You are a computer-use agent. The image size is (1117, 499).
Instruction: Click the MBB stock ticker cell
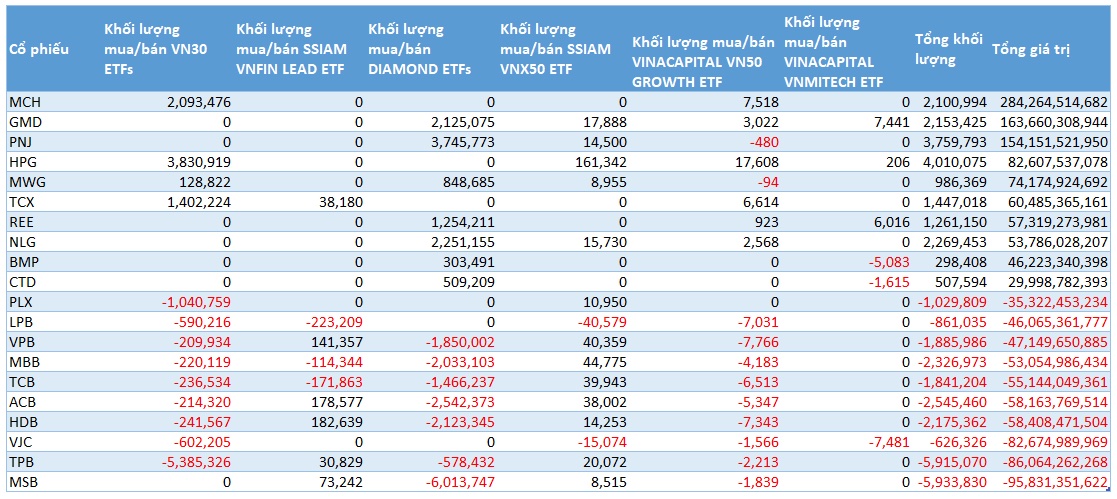(23, 361)
